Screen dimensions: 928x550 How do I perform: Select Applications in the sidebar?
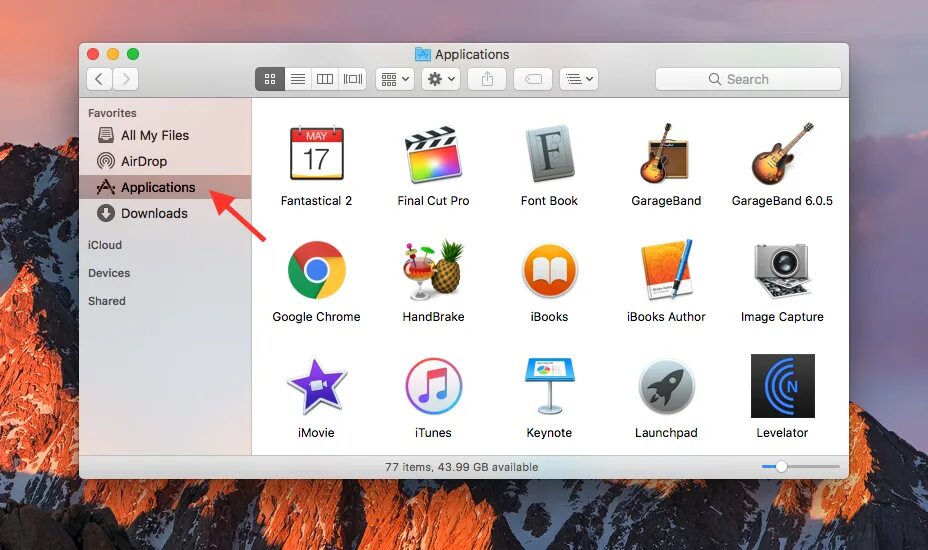[x=165, y=187]
